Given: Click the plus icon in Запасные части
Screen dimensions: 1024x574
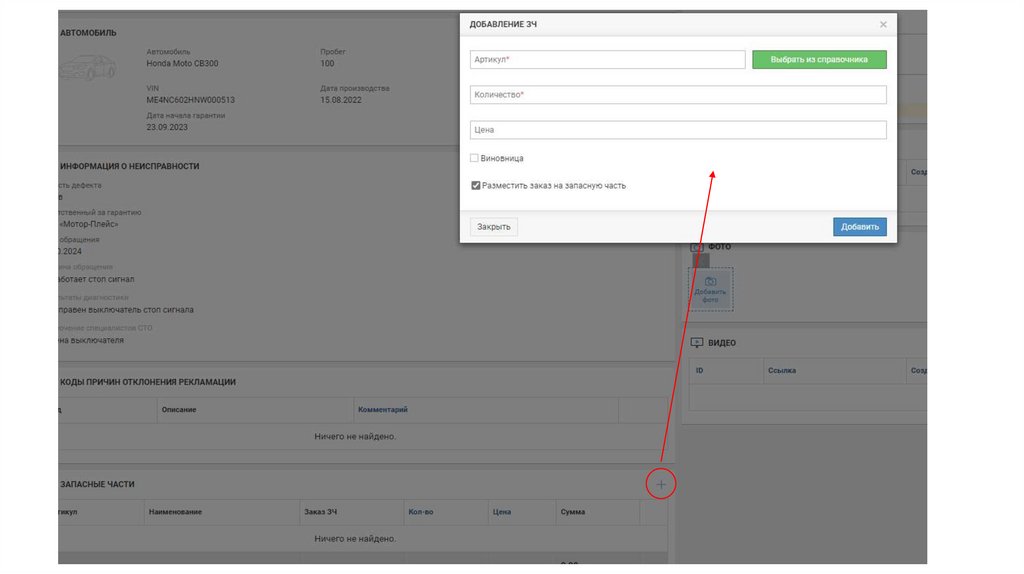Looking at the screenshot, I should [661, 484].
